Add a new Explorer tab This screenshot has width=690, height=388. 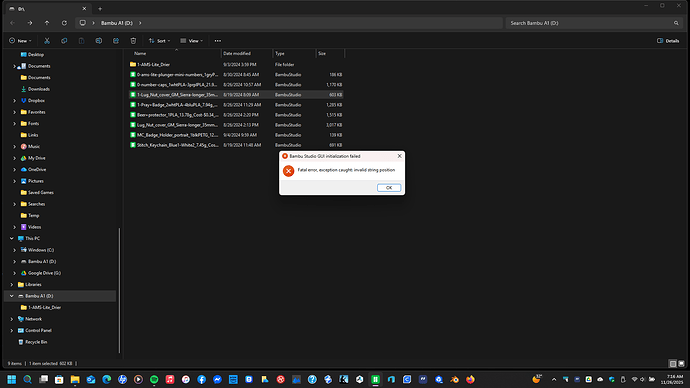point(100,8)
